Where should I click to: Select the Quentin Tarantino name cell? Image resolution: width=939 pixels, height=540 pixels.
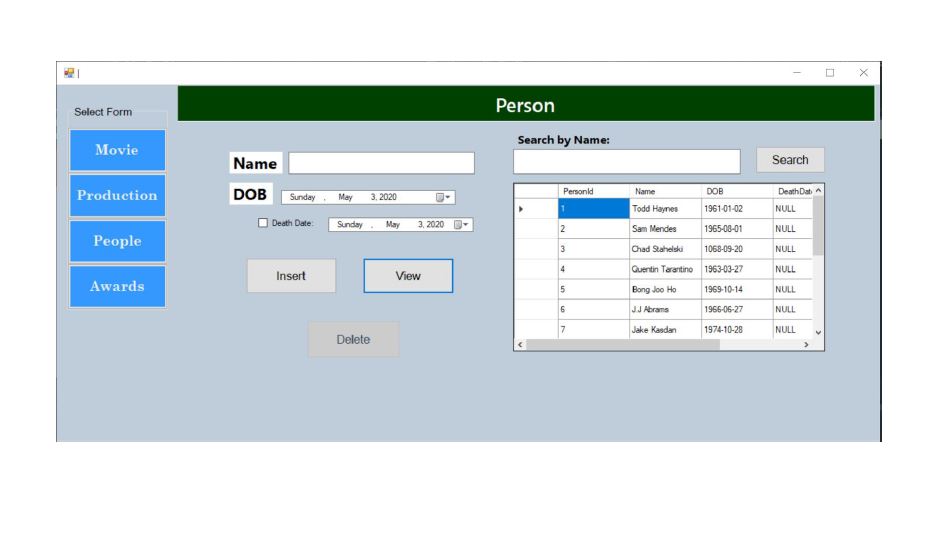pyautogui.click(x=665, y=269)
